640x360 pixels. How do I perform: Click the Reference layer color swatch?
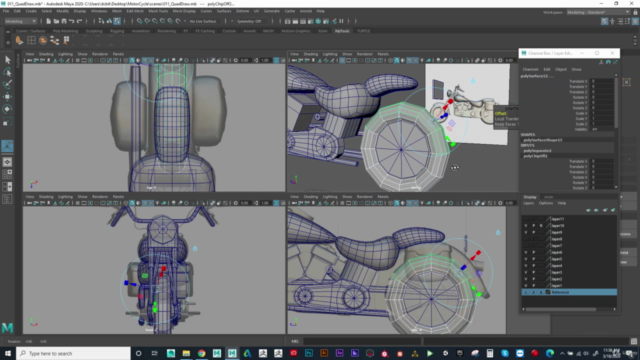[x=548, y=292]
